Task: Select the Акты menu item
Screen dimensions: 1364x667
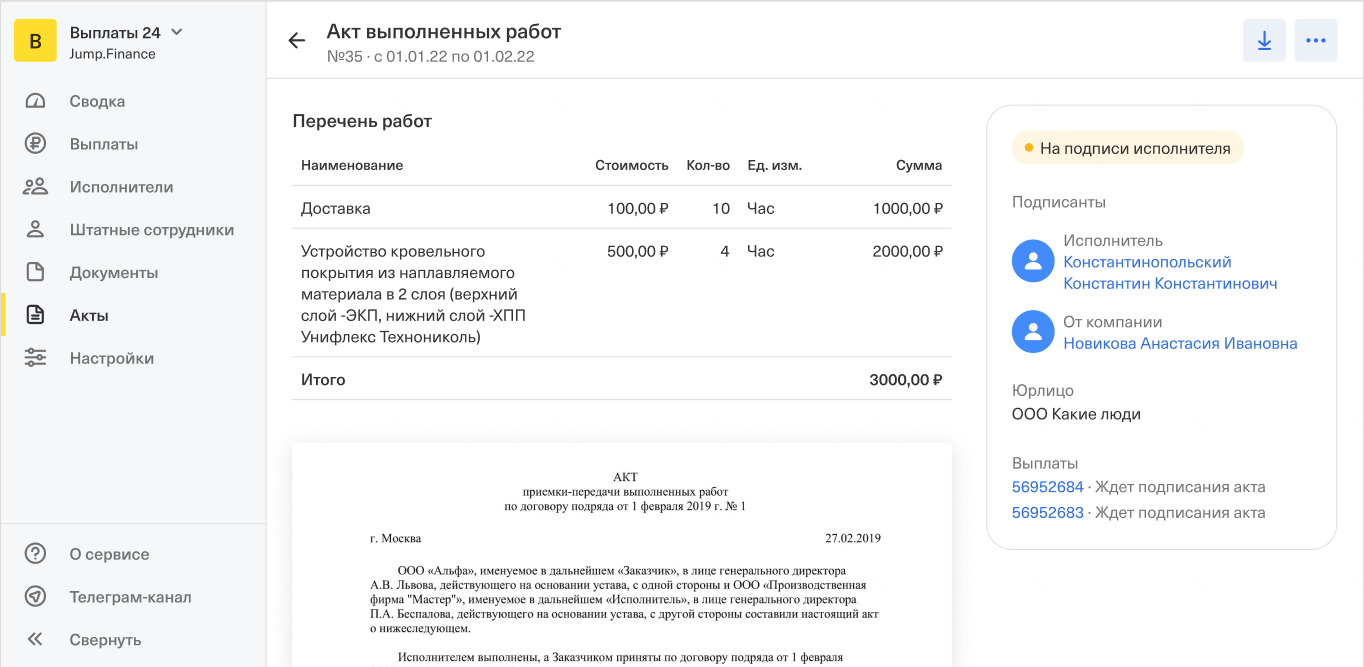Action: click(89, 315)
